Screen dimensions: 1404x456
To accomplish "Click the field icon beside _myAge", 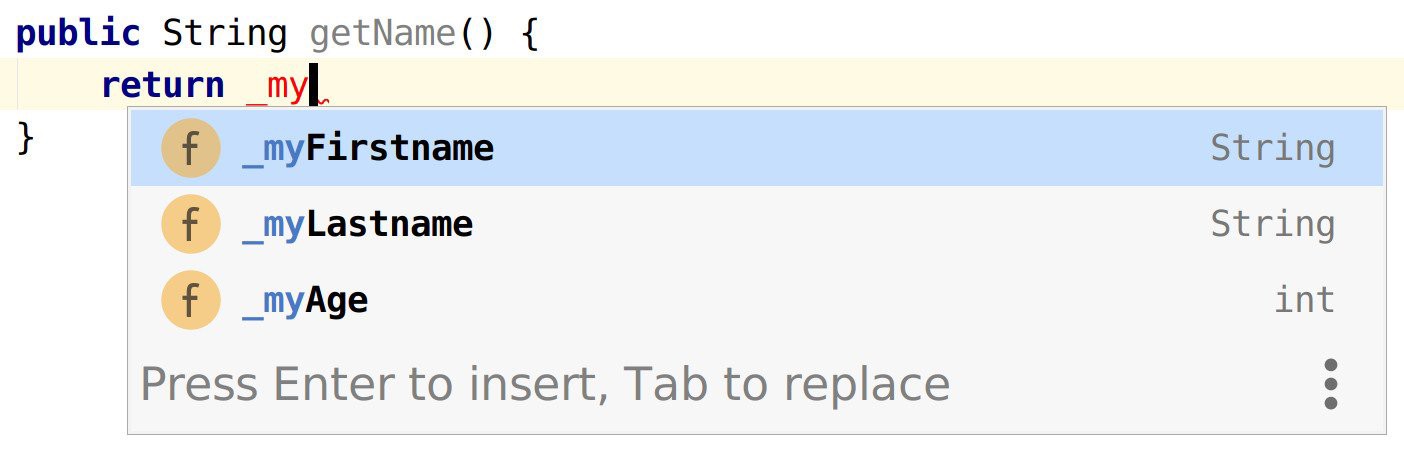I will [190, 300].
